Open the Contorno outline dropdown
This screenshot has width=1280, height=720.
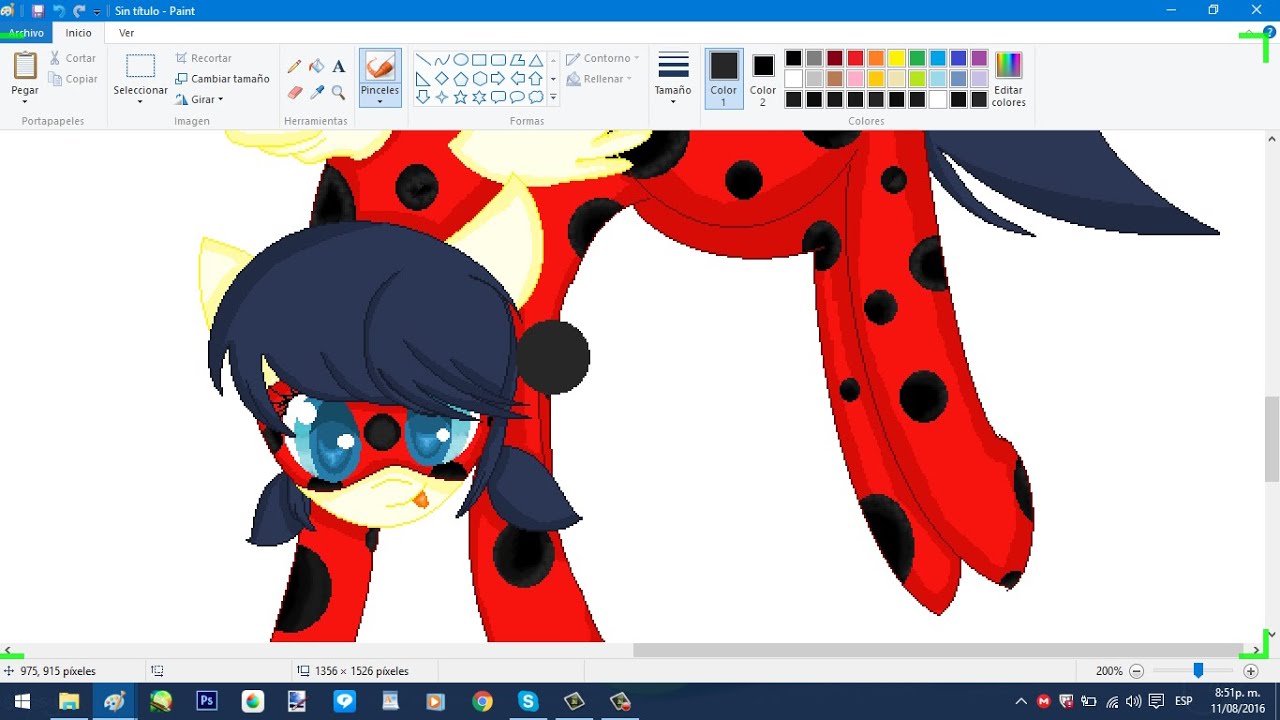[x=602, y=58]
